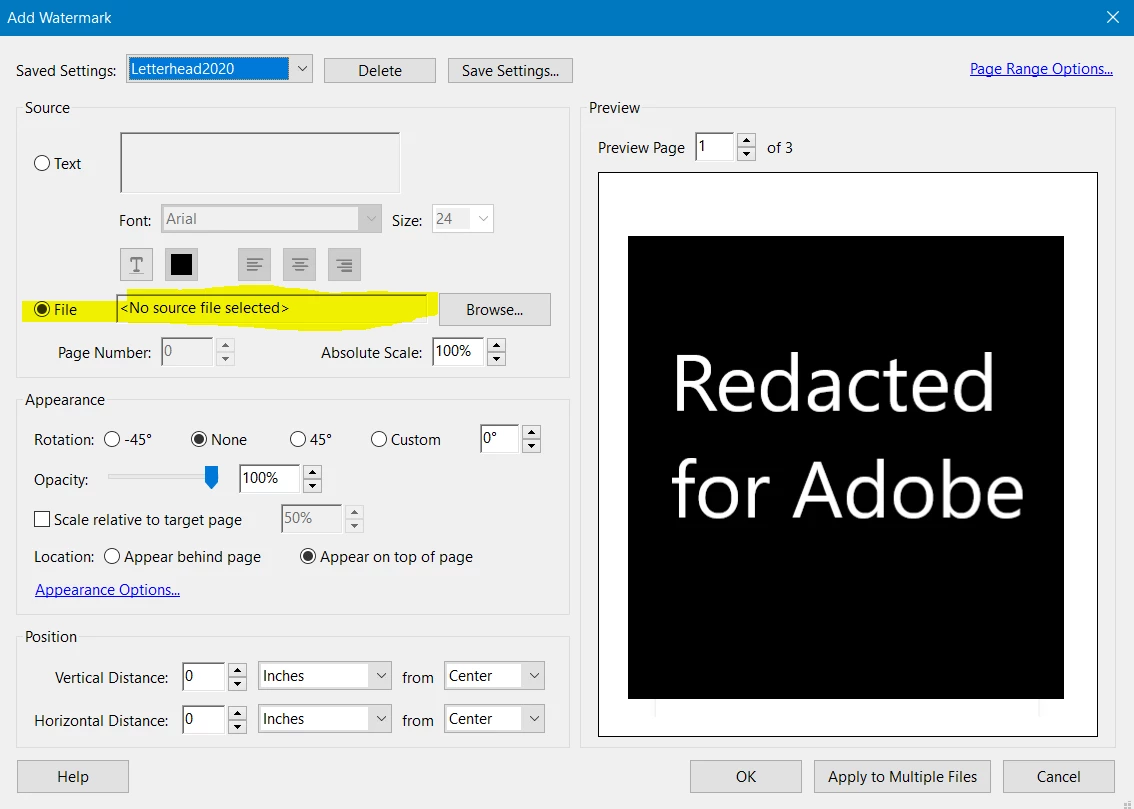Viewport: 1134px width, 809px height.
Task: Decrease Vertical Distance value
Action: [237, 683]
